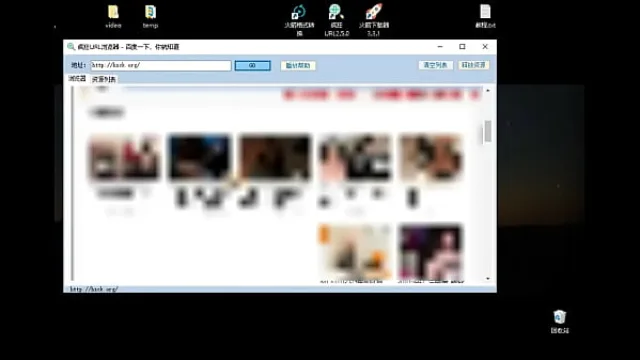Image resolution: width=640 pixels, height=360 pixels.
Task: Switch to the browser tab
Action: point(77,78)
